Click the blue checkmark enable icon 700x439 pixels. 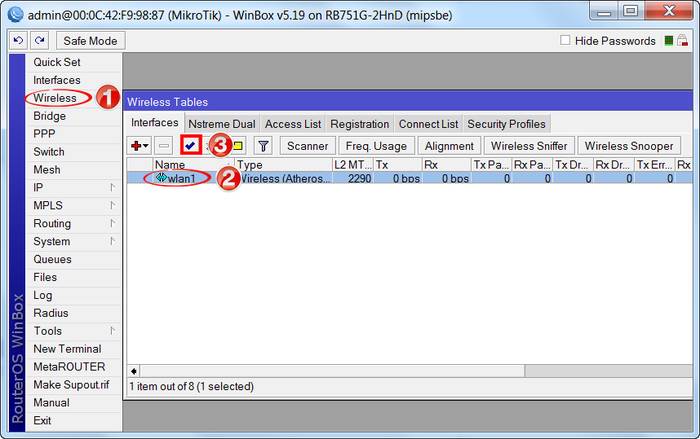pyautogui.click(x=190, y=146)
